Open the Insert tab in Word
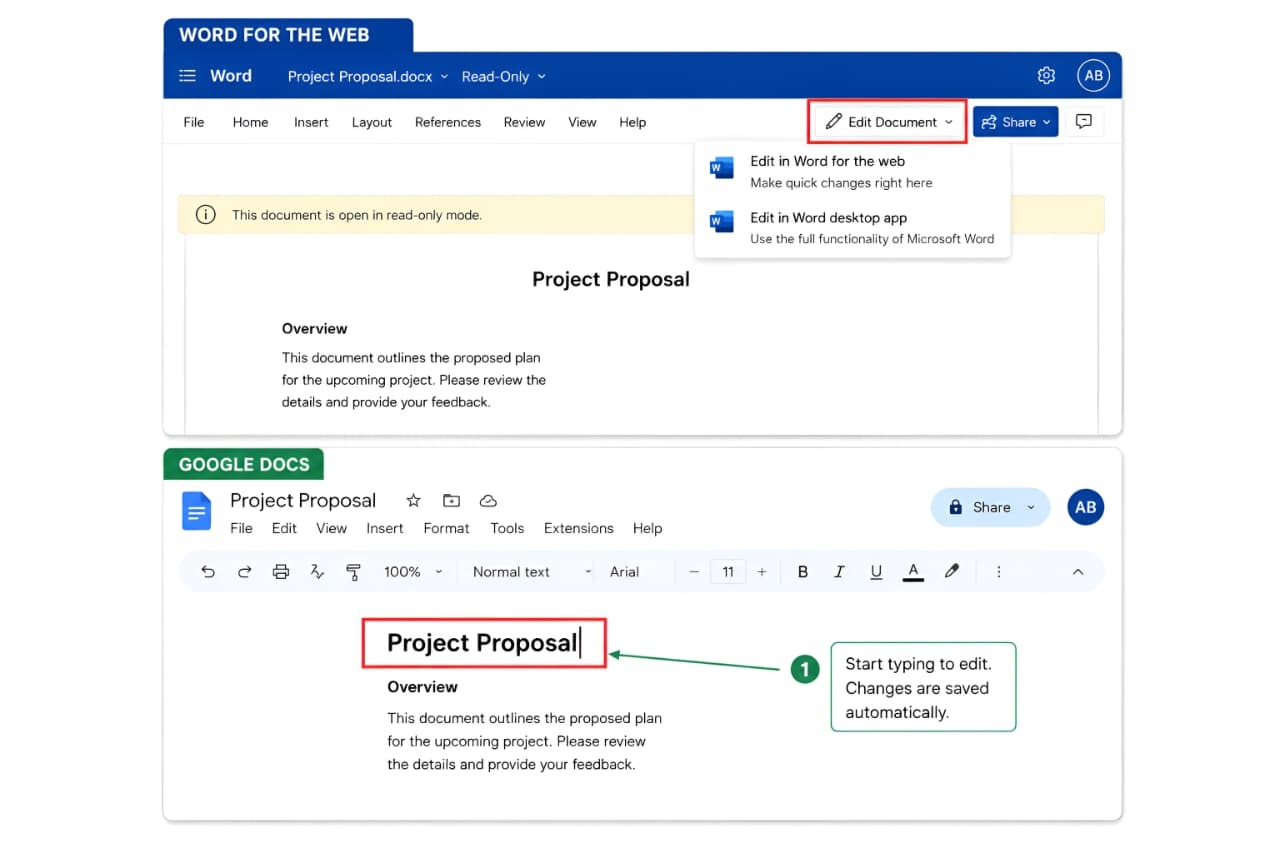Viewport: 1280px width, 853px height. [311, 122]
